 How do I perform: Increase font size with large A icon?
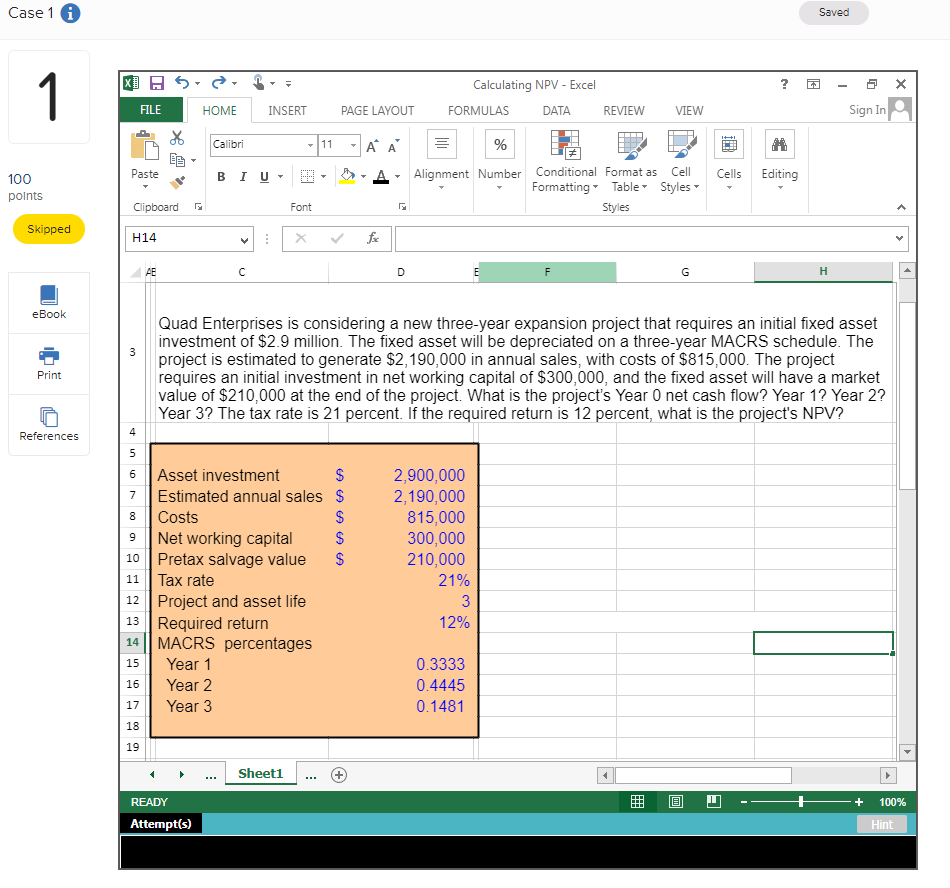(372, 145)
